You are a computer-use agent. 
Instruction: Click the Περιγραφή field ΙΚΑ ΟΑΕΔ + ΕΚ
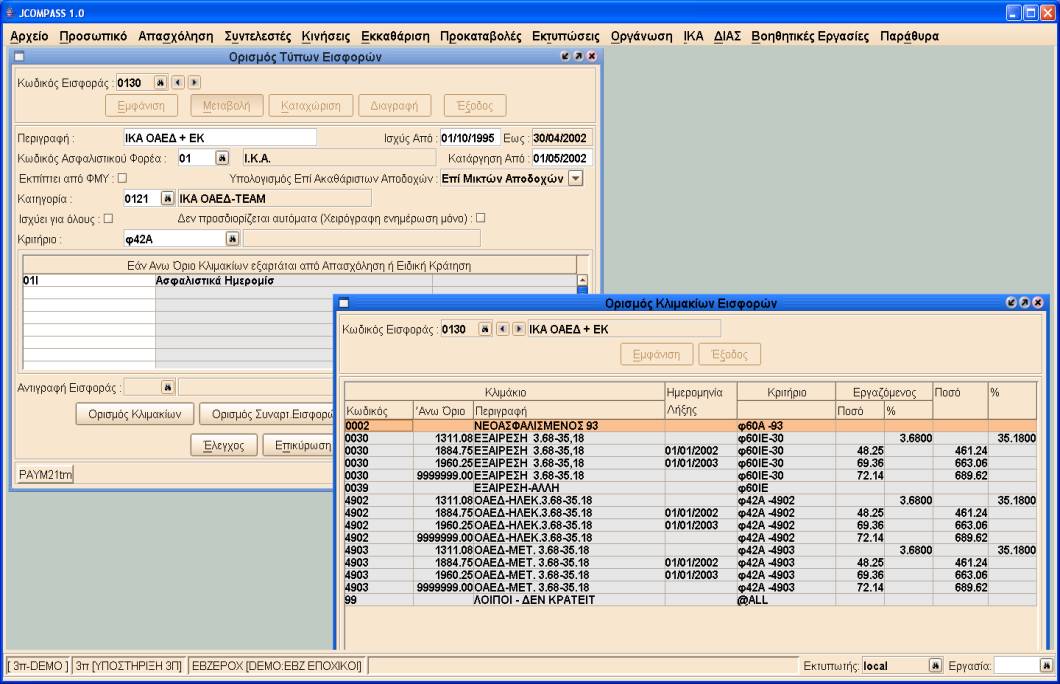point(220,138)
